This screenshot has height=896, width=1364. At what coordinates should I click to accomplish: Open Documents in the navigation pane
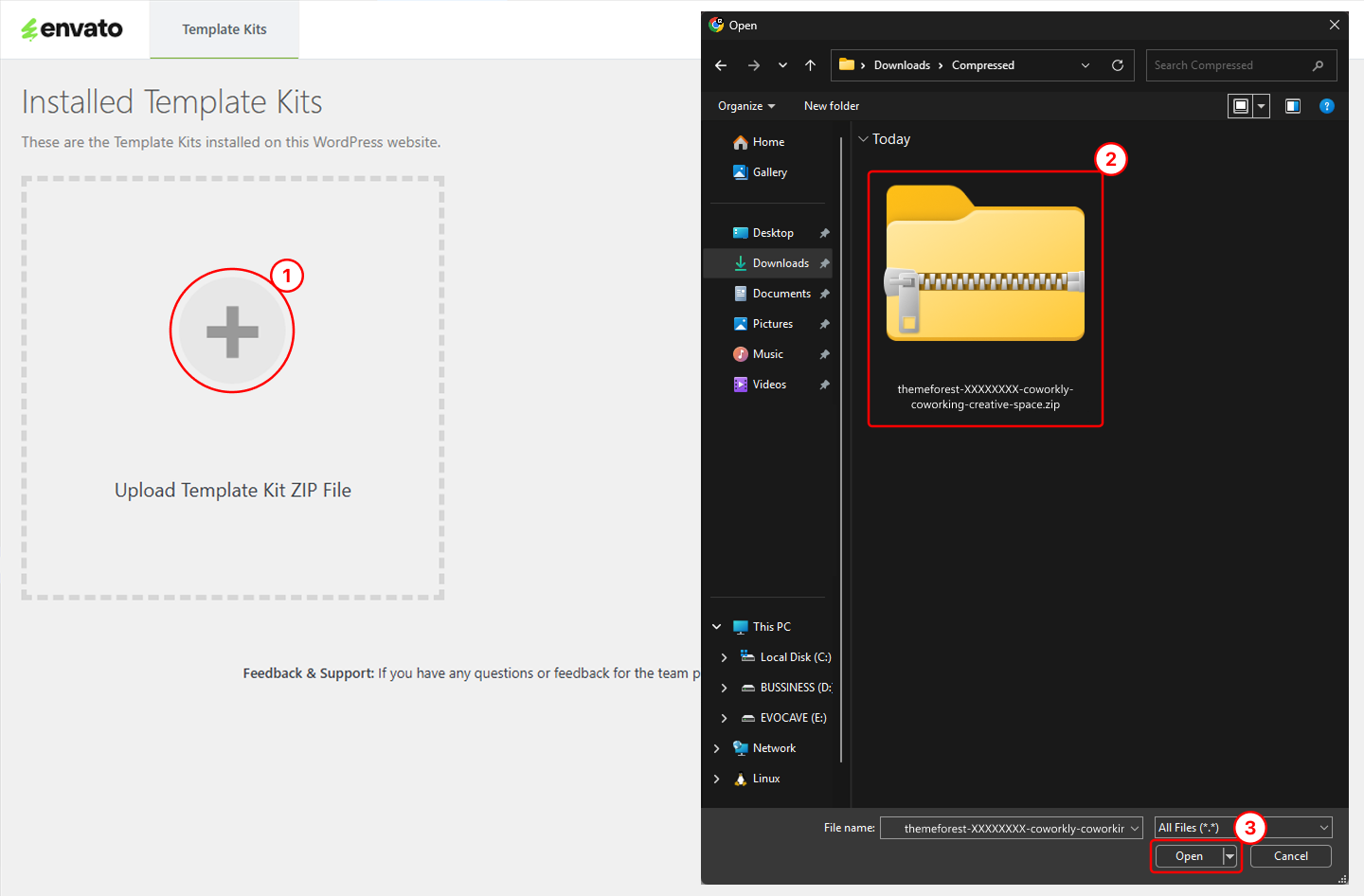coord(767,294)
